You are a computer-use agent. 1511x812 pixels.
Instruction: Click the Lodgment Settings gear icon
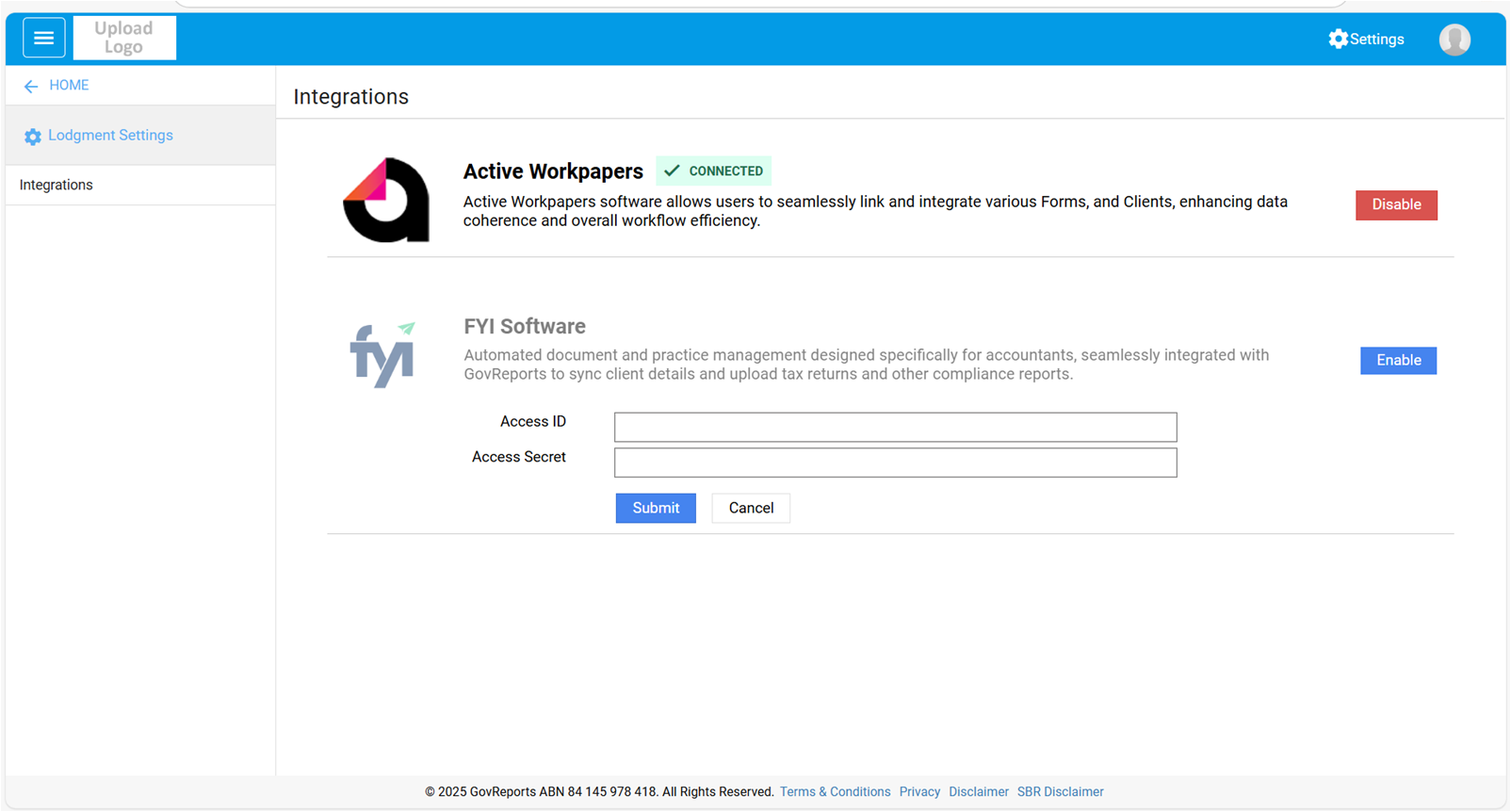(x=33, y=137)
